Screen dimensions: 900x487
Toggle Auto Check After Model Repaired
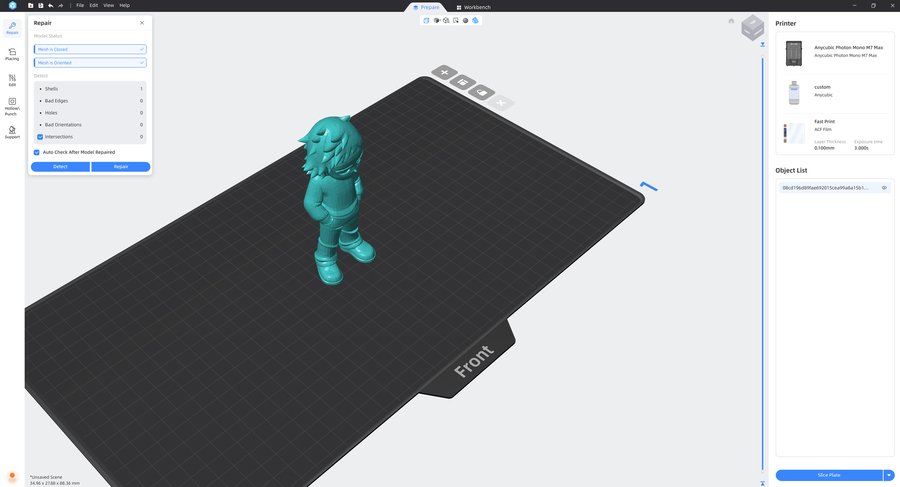[x=37, y=152]
